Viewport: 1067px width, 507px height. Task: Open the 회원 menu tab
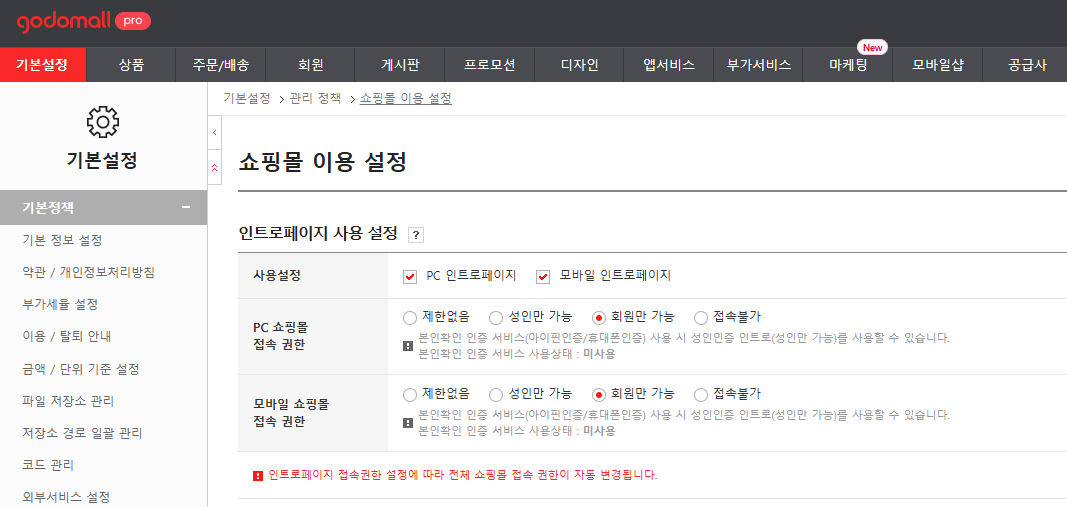coord(310,65)
